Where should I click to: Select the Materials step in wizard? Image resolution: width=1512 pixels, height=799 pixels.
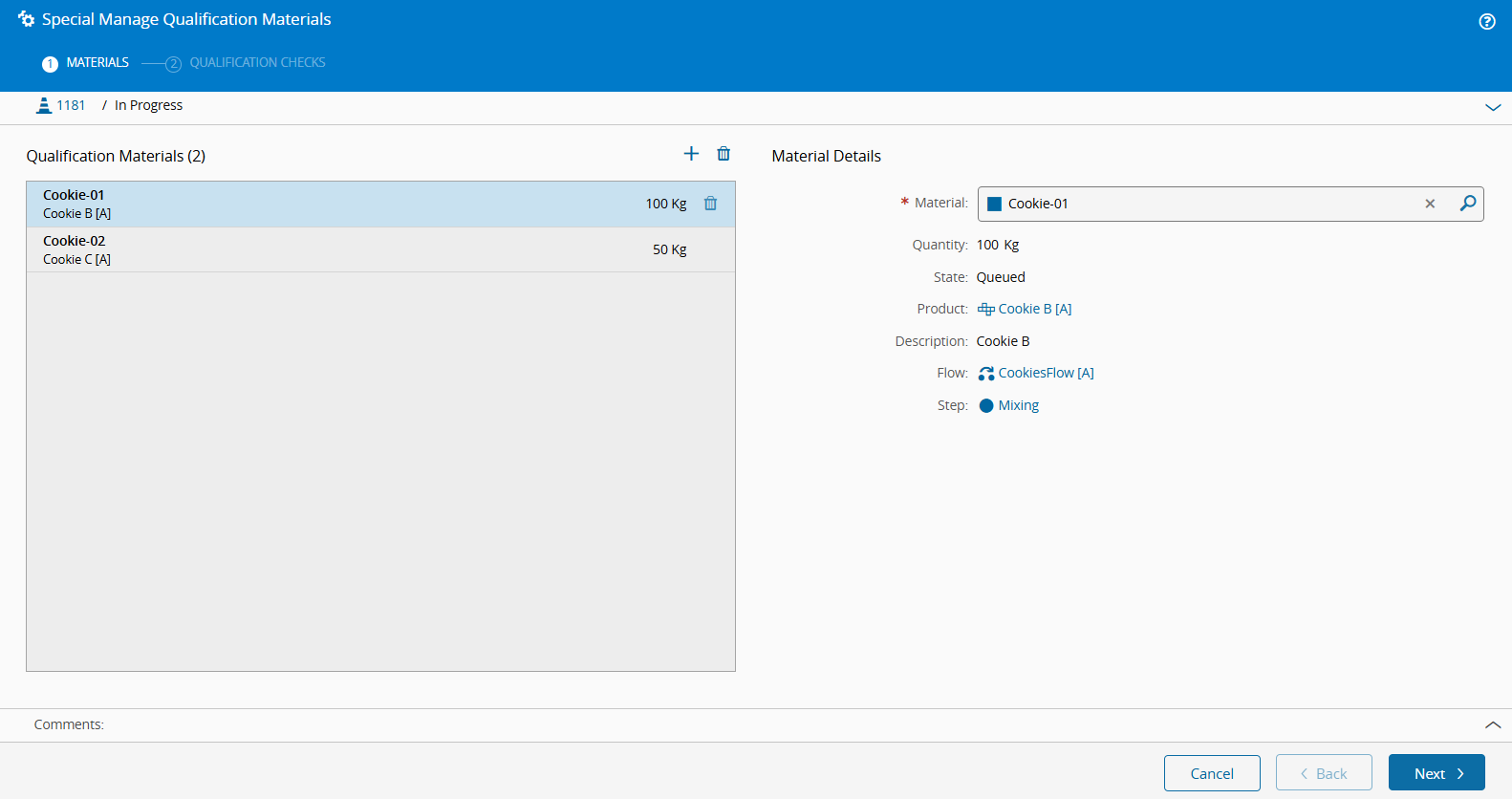[97, 63]
